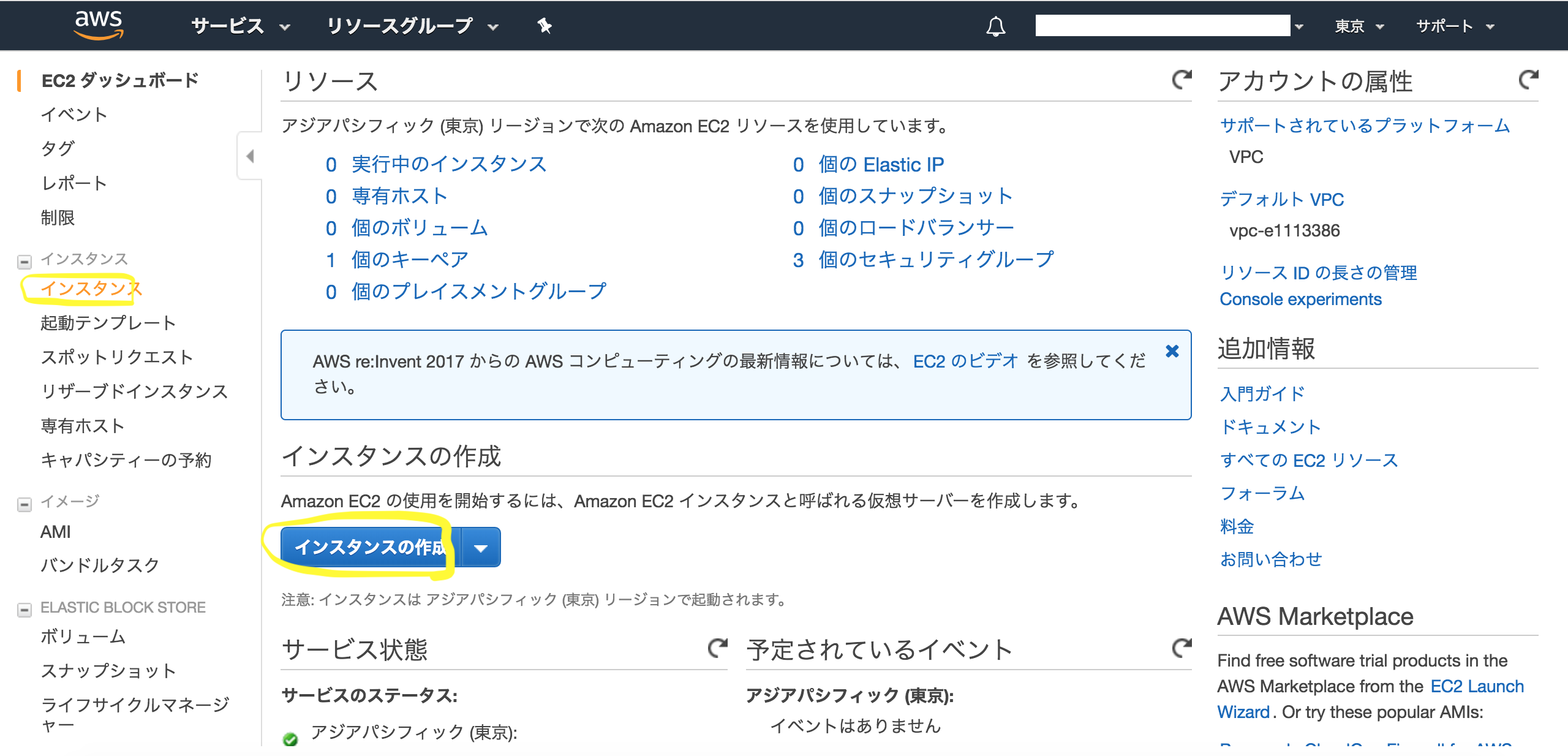The width and height of the screenshot is (1568, 756).
Task: Open the サポート menu
Action: coord(1455,26)
